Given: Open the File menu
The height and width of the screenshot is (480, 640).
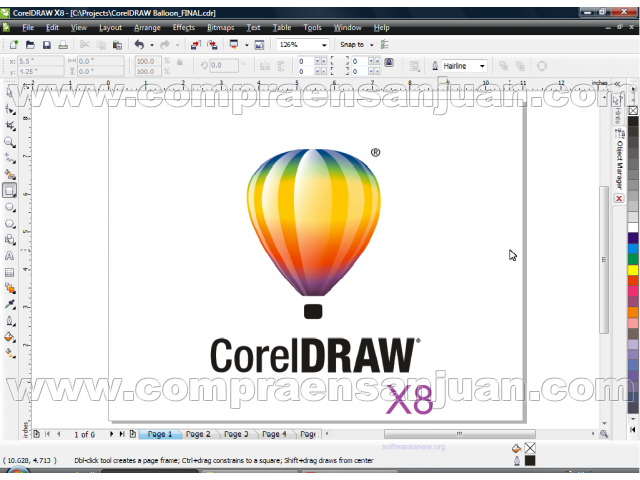Looking at the screenshot, I should pos(28,28).
